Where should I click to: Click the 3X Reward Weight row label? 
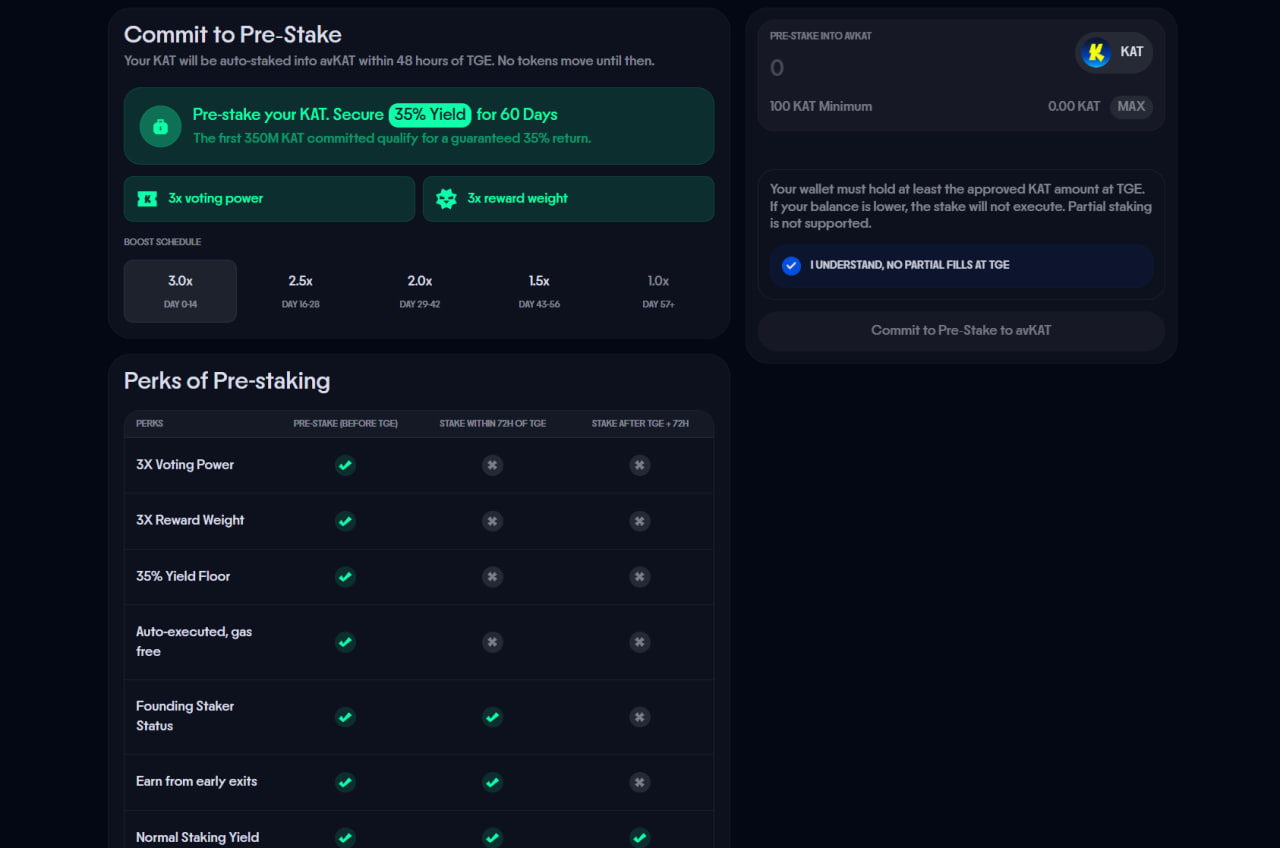tap(190, 521)
